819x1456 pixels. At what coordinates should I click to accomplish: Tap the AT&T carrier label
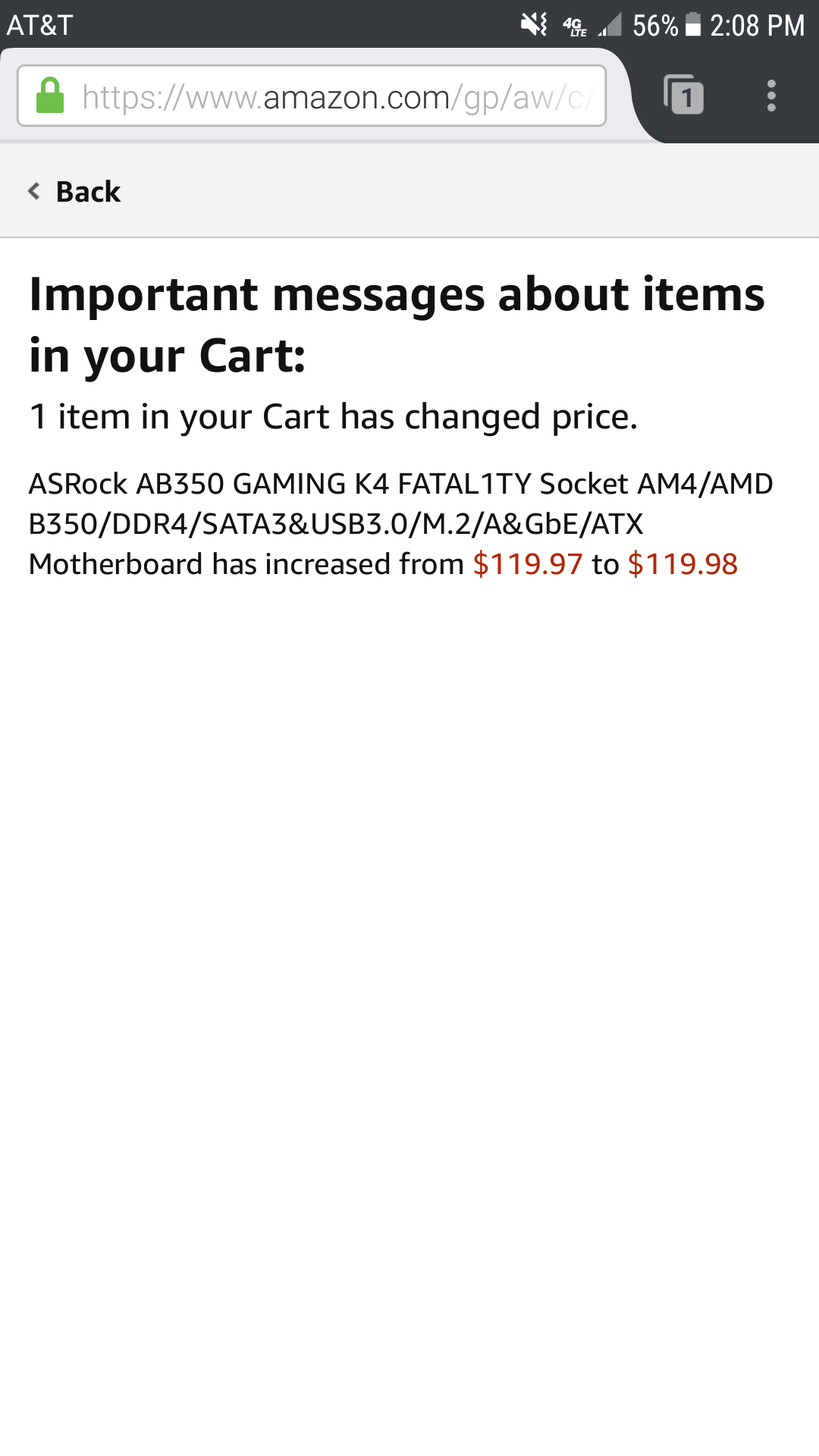(39, 26)
